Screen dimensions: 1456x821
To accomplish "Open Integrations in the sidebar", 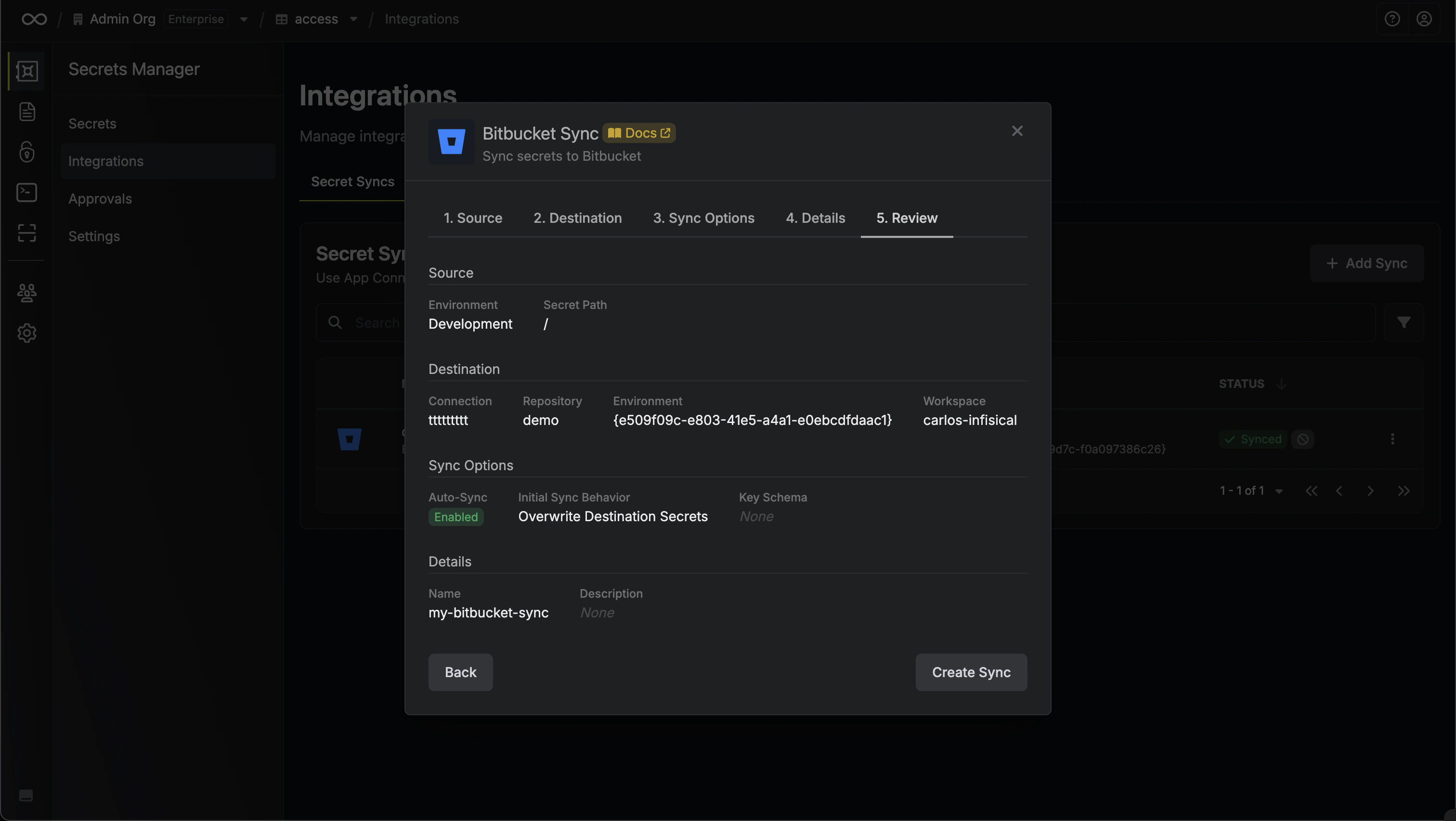I will tap(168, 161).
